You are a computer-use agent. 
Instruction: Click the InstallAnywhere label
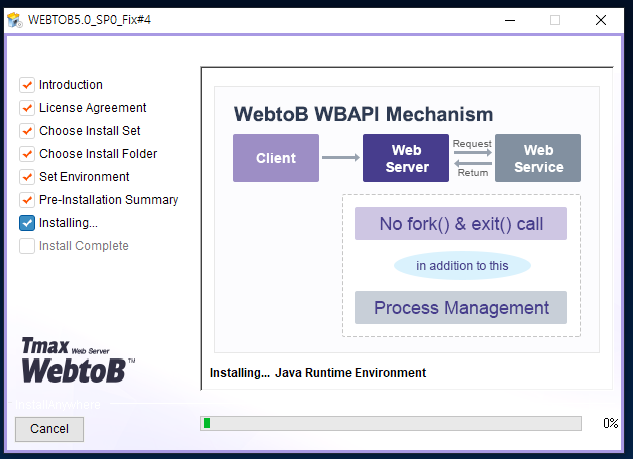57,405
